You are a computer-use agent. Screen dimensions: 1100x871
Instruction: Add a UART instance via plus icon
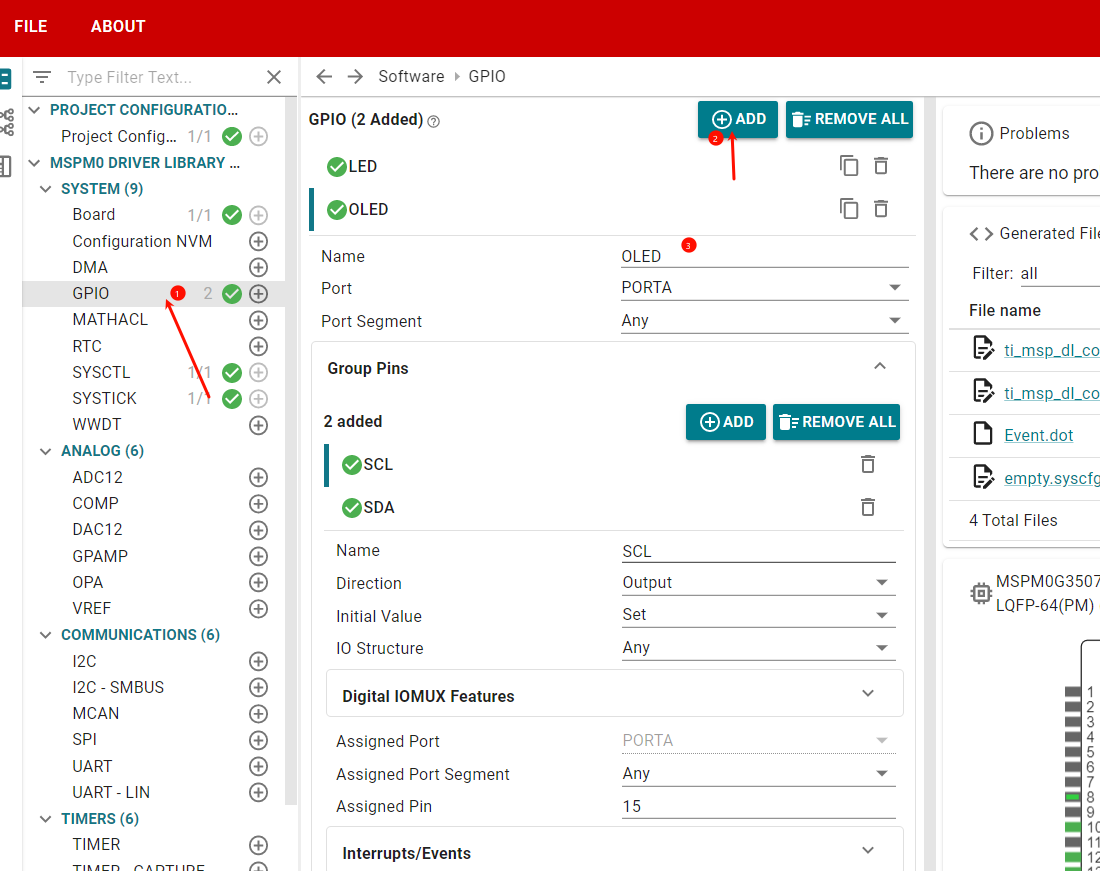tap(258, 767)
